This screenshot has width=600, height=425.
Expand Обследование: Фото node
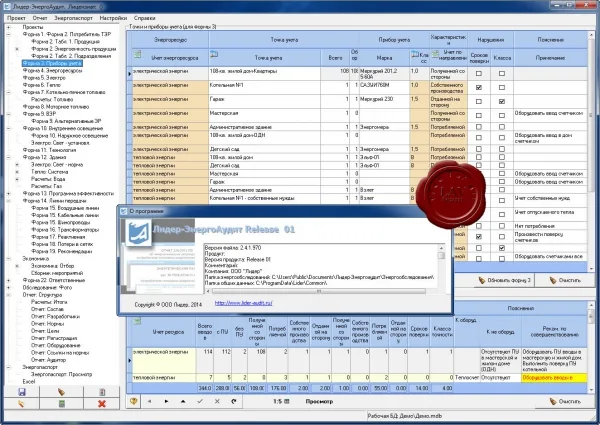(x=8, y=288)
